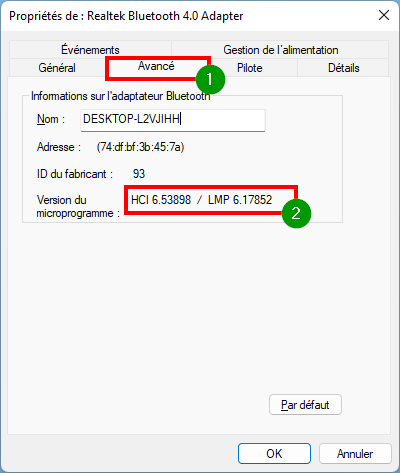400x473 pixels.
Task: Open the Pilote tab
Action: point(250,68)
